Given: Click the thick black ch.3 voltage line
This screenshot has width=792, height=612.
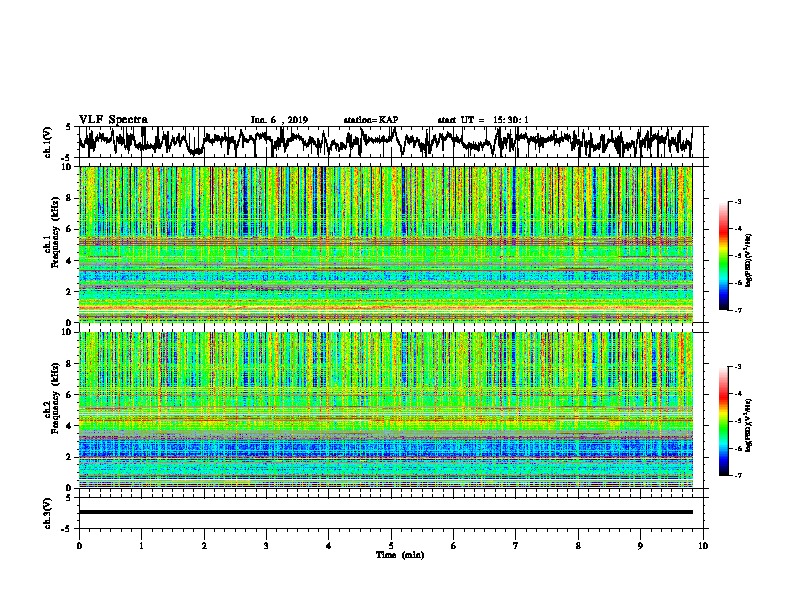Looking at the screenshot, I should pos(385,512).
